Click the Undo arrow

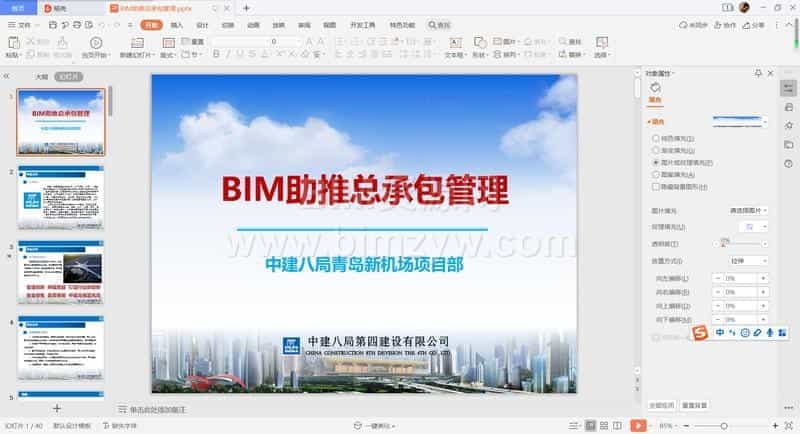tap(102, 24)
